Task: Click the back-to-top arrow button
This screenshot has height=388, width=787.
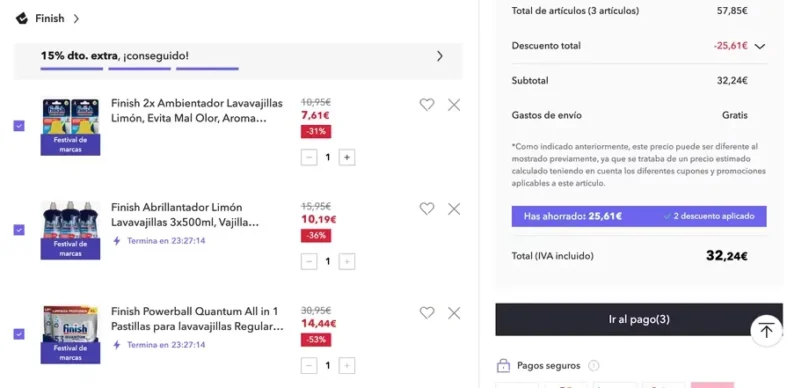Action: pyautogui.click(x=766, y=330)
